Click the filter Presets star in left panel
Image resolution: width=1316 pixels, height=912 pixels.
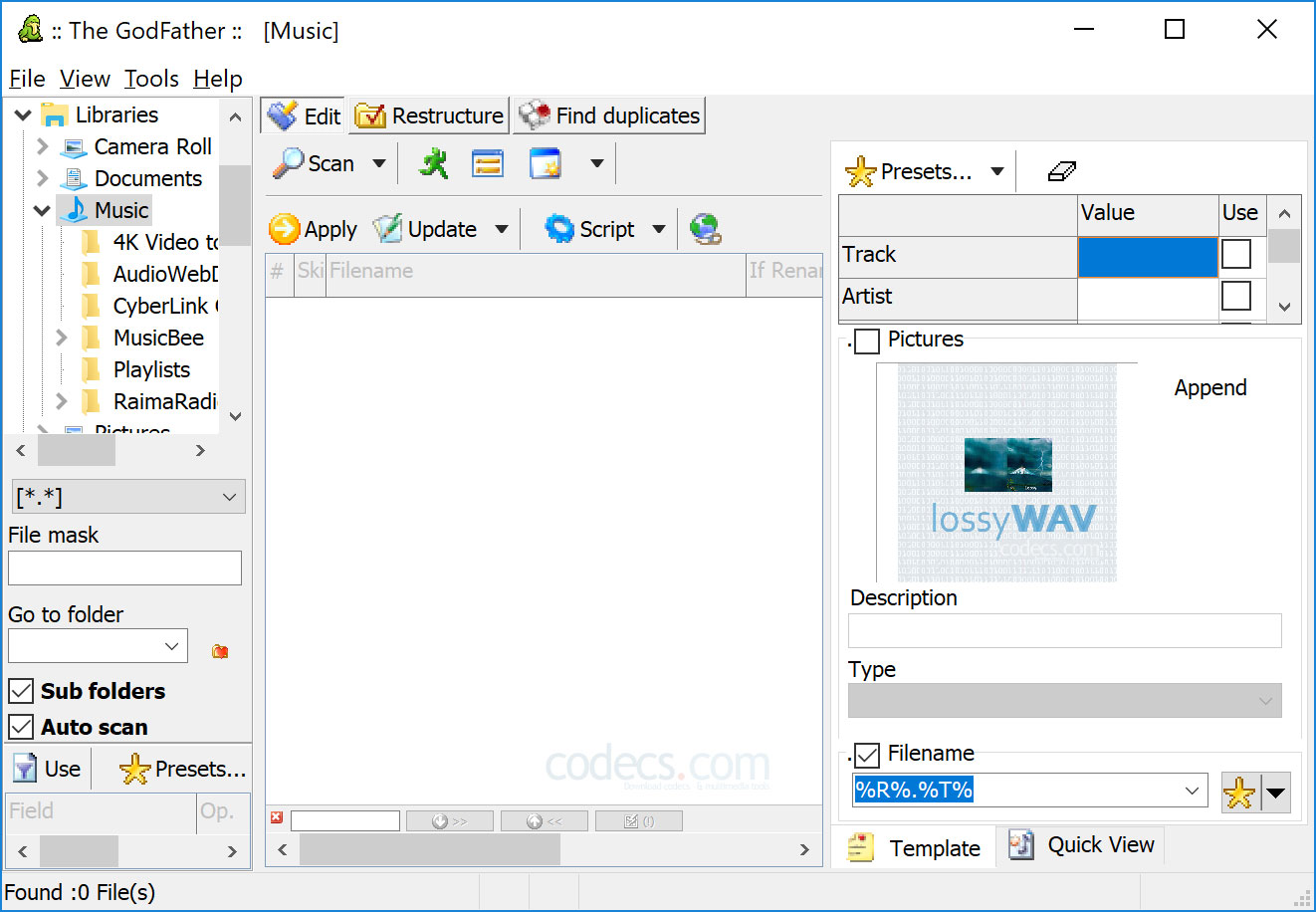pyautogui.click(x=182, y=769)
